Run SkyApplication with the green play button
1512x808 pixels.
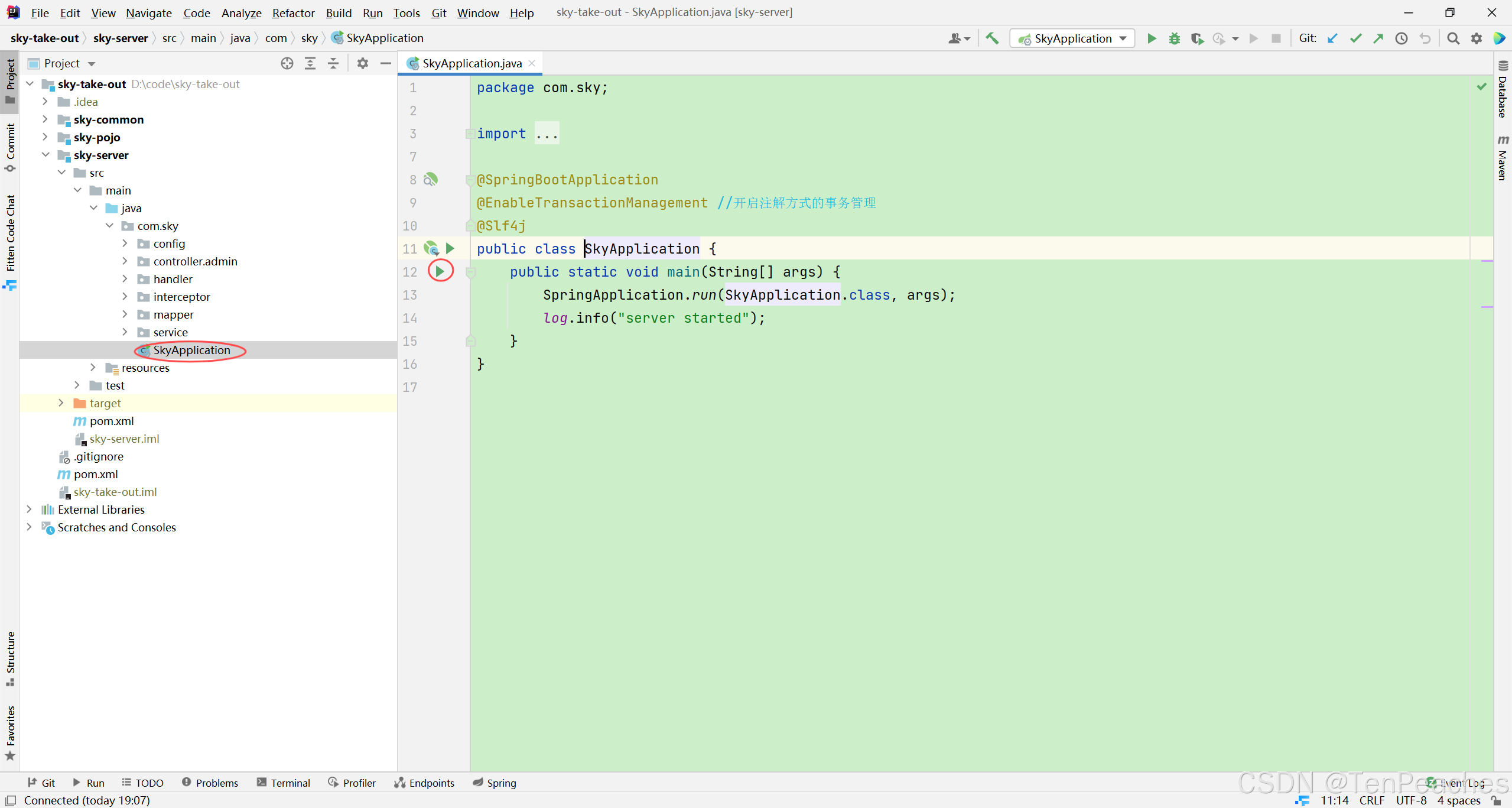[1152, 38]
